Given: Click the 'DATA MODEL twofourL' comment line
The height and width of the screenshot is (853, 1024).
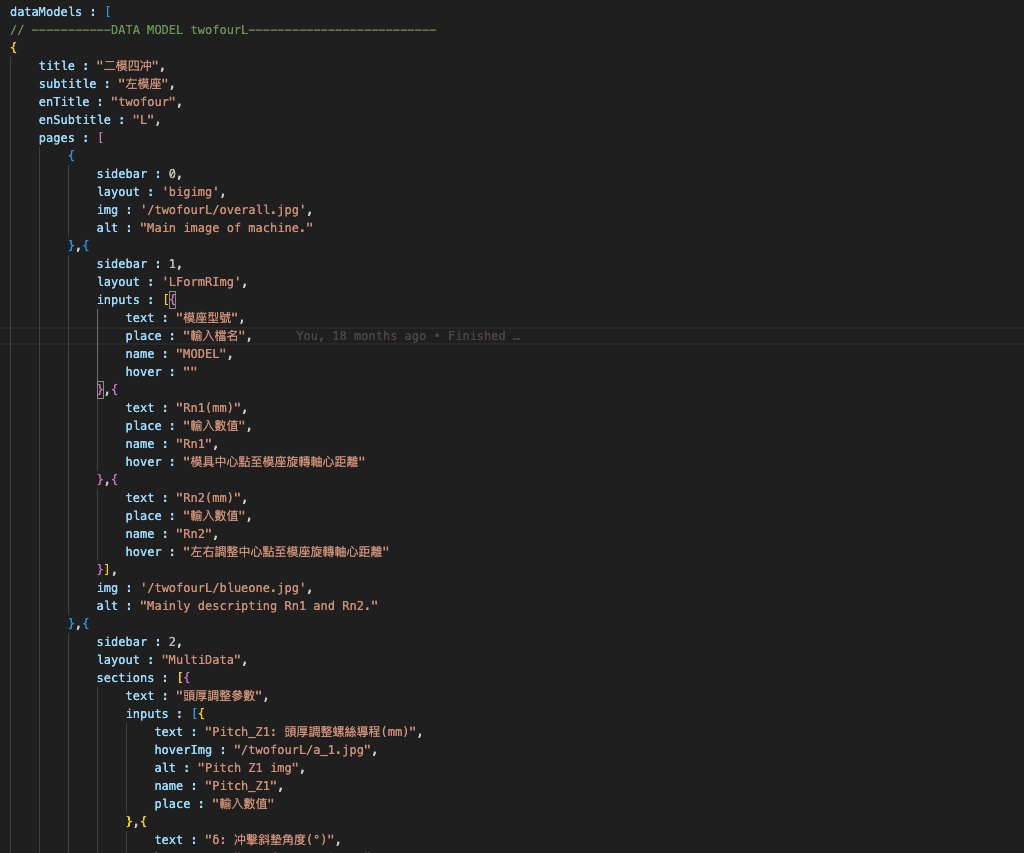Looking at the screenshot, I should pos(223,30).
